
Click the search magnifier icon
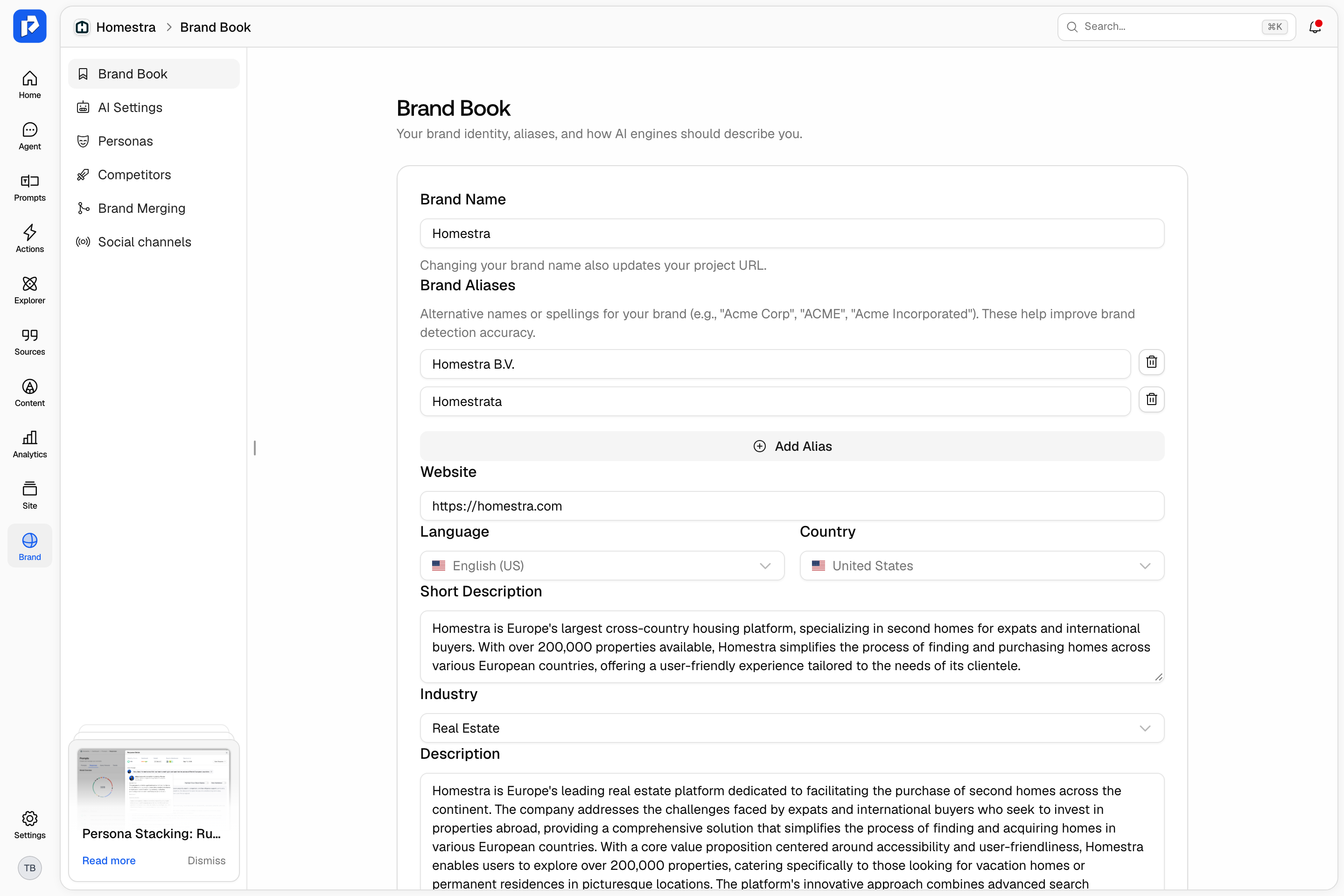tap(1072, 27)
